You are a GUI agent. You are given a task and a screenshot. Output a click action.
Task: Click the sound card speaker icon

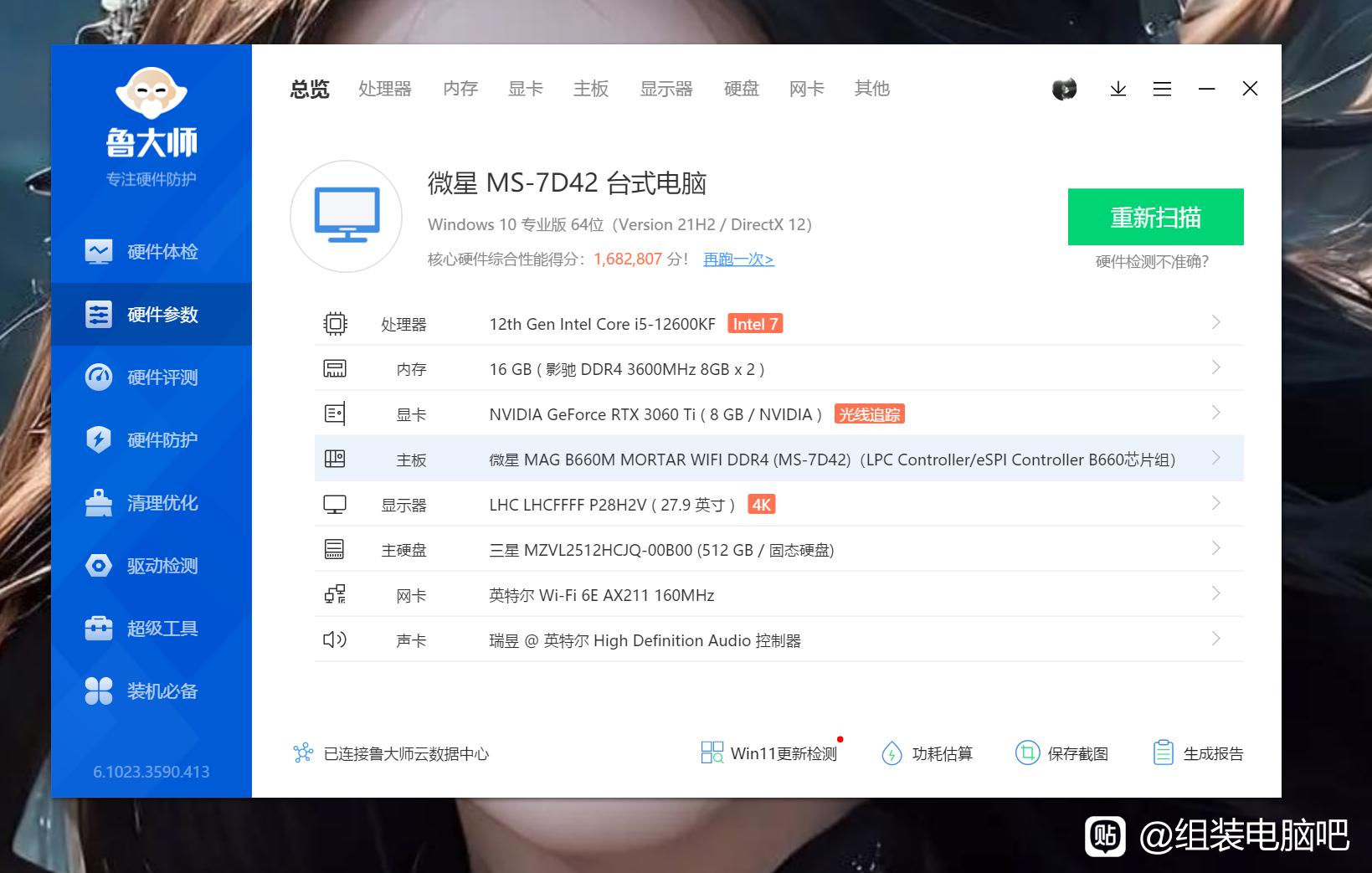pyautogui.click(x=335, y=639)
